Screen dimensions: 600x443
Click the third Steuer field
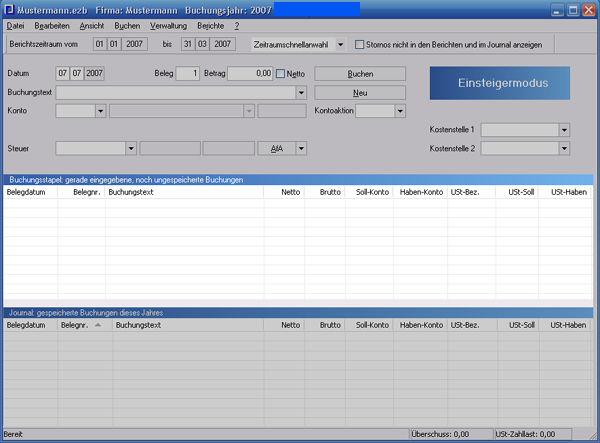pos(228,148)
